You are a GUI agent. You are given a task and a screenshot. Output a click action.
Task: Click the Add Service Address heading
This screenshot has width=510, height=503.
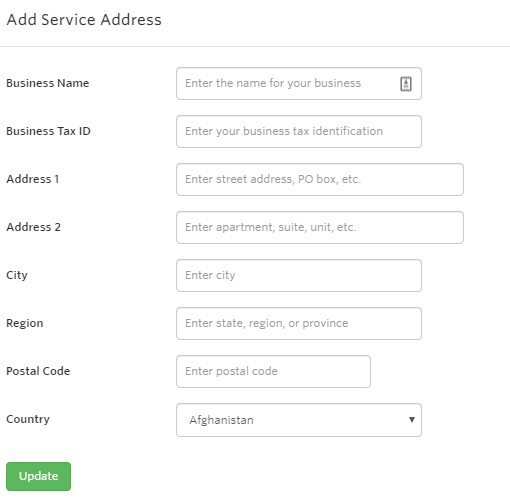click(84, 20)
